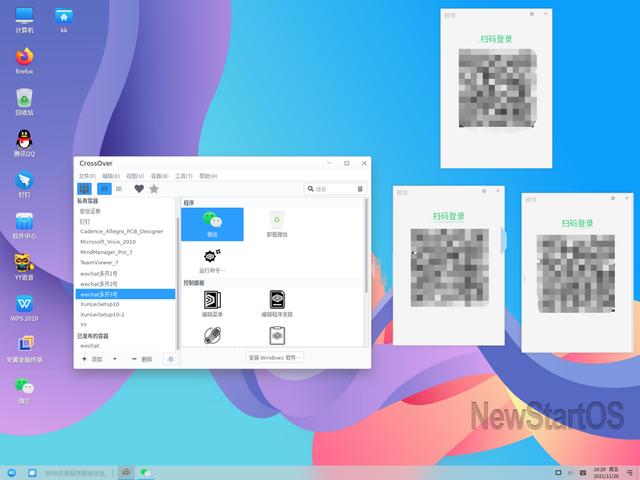This screenshot has width=640, height=480.
Task: Select the XunLeiSetup10-2 container
Action: click(x=125, y=315)
